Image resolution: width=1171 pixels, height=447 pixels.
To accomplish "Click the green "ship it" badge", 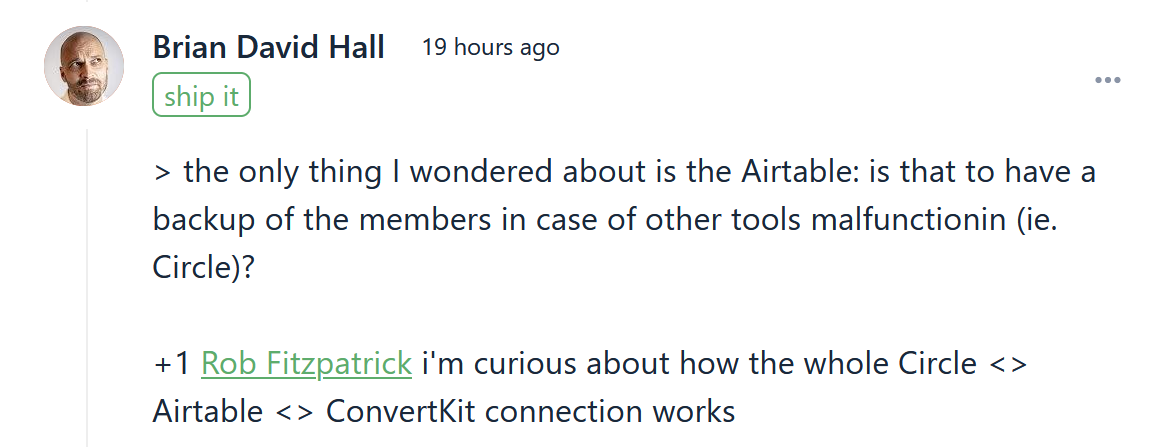I will click(201, 97).
